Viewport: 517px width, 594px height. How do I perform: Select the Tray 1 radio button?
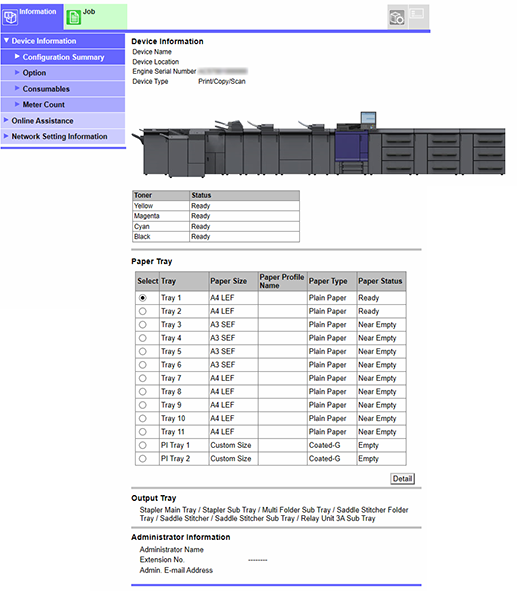(x=142, y=298)
